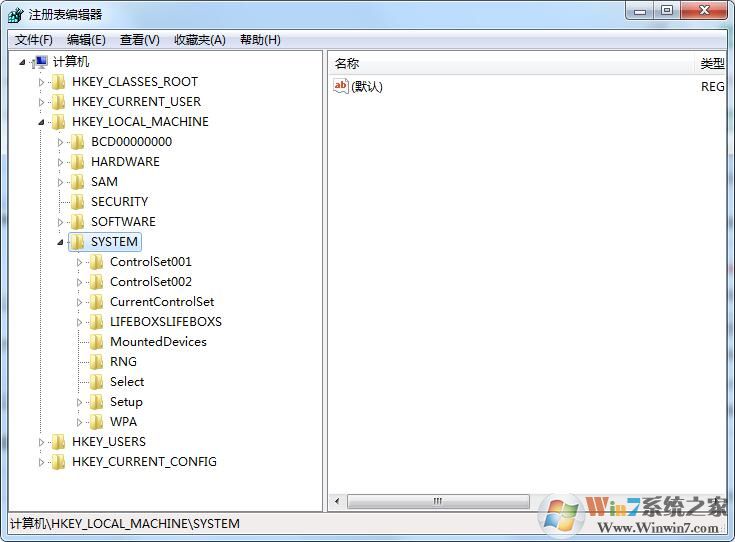Screen dimensions: 735x542
Task: Click the horizontal scrollbar thumb
Action: (x=438, y=501)
